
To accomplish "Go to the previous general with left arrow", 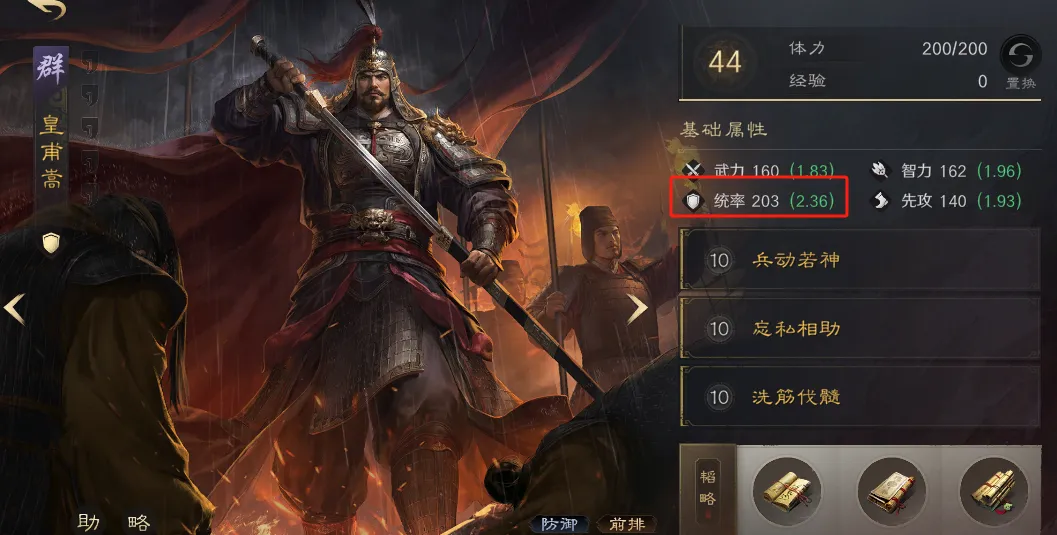I will click(x=14, y=309).
